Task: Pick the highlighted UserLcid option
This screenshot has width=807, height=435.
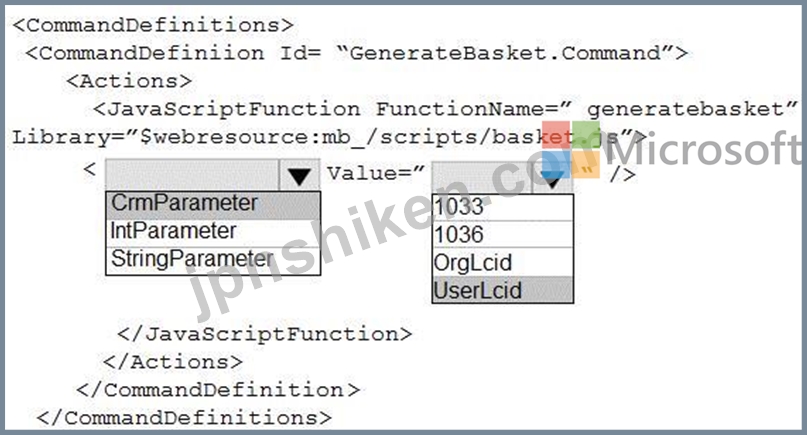Action: click(x=503, y=290)
